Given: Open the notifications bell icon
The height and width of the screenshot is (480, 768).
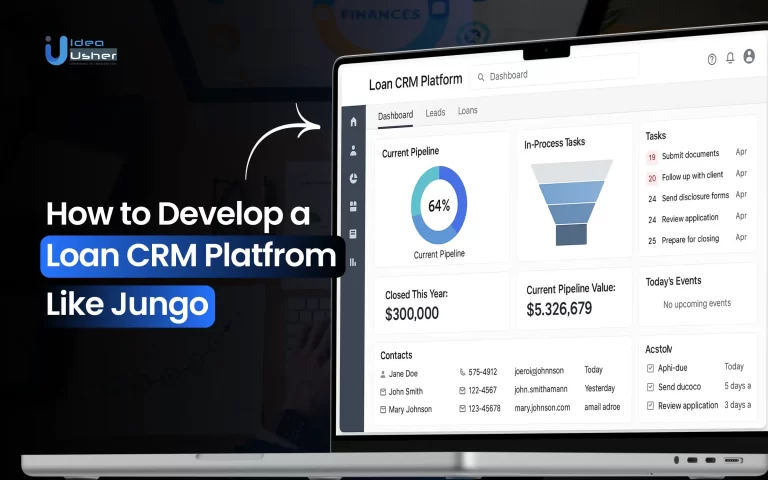Looking at the screenshot, I should point(730,58).
